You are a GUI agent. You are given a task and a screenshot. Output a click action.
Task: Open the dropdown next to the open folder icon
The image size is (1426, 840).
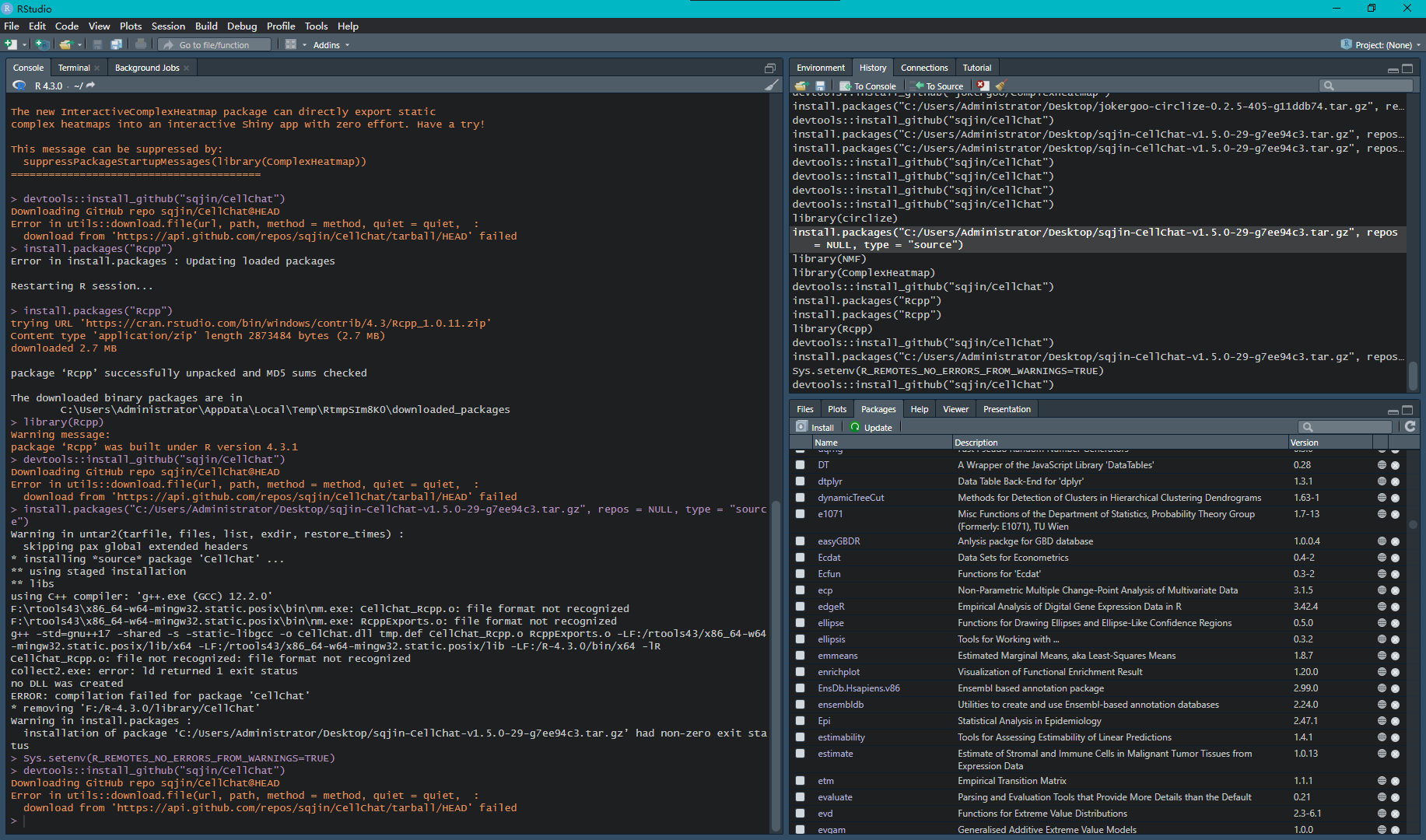click(79, 44)
